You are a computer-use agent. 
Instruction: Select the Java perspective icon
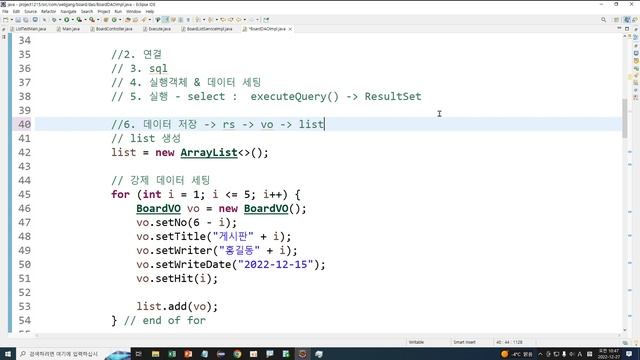[x=635, y=20]
